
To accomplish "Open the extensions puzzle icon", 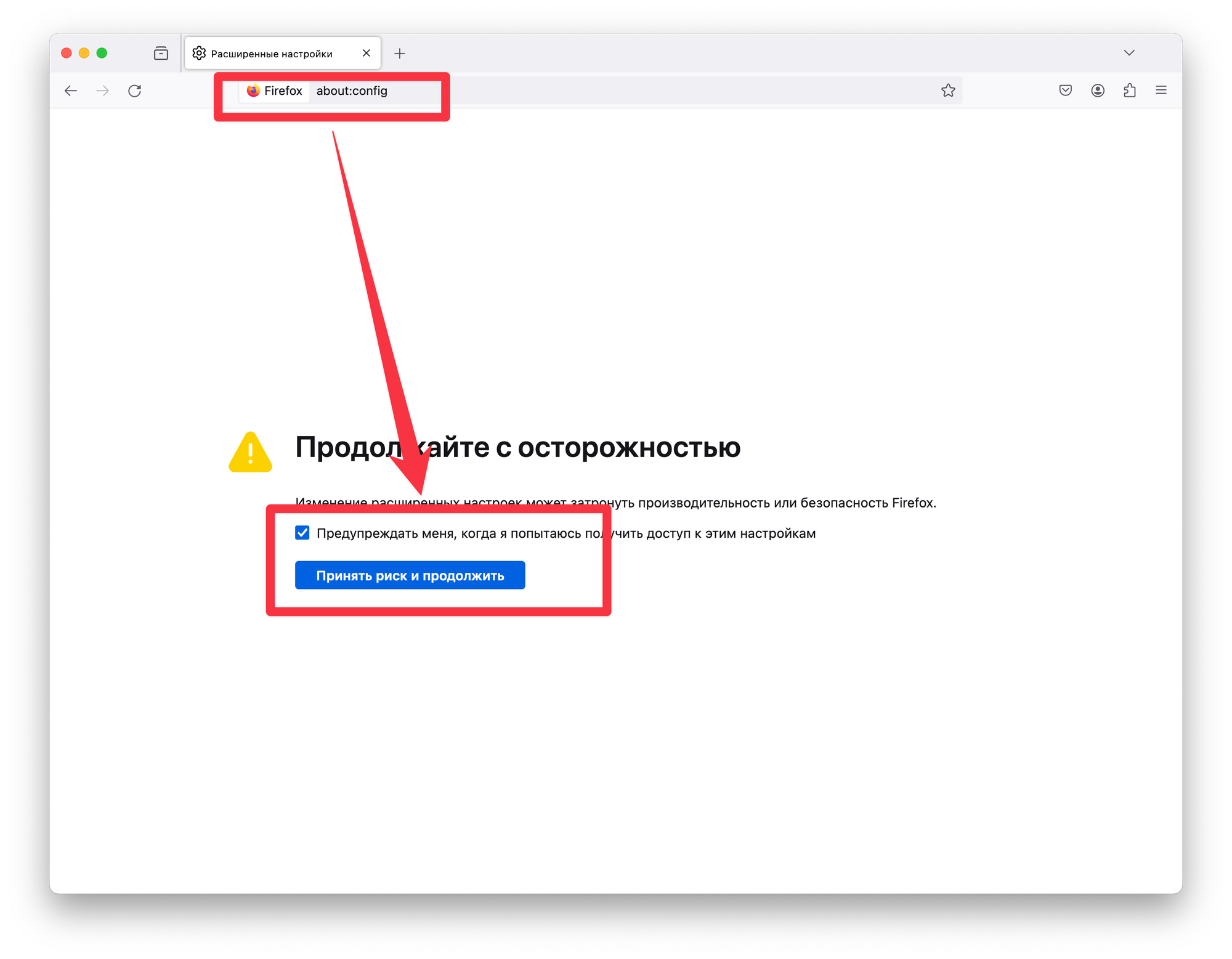I will (x=1130, y=91).
